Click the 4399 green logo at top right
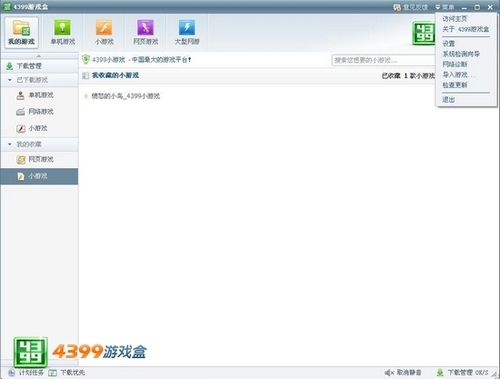Screen dimensions: 500x379 coord(424,33)
